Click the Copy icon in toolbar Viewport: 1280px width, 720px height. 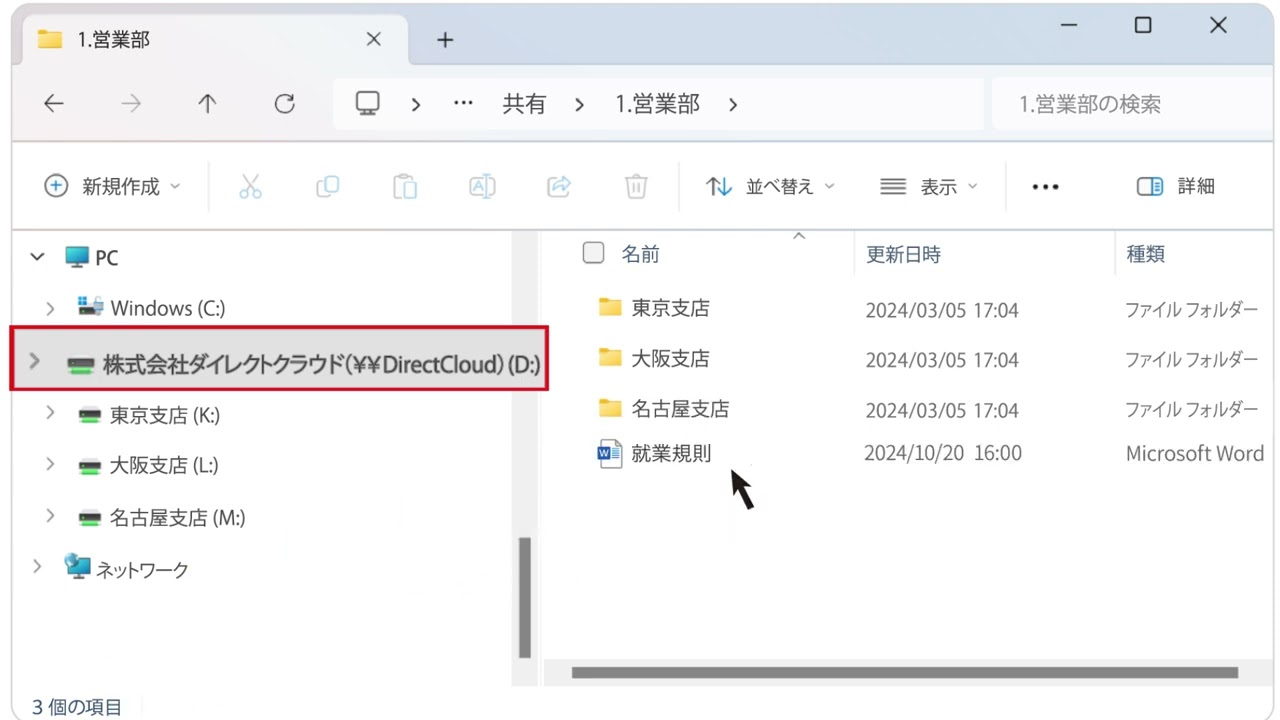coord(327,186)
